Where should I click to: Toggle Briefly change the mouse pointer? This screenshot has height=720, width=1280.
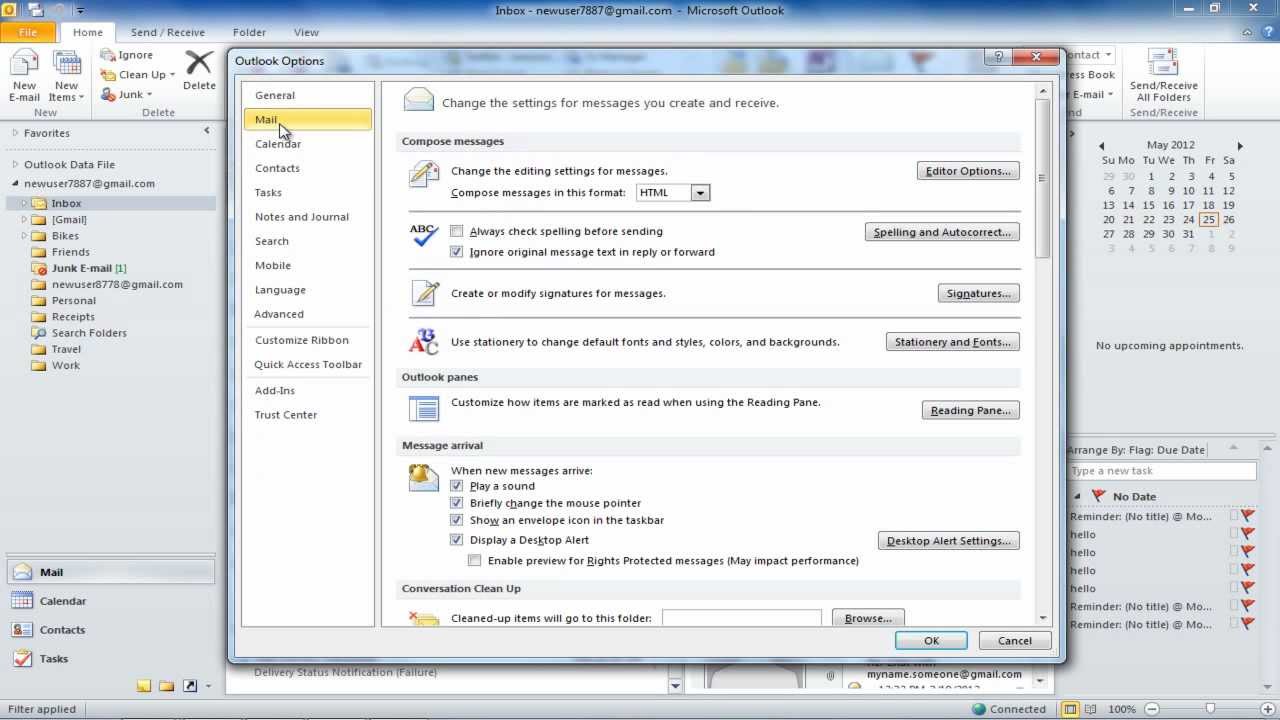point(457,503)
